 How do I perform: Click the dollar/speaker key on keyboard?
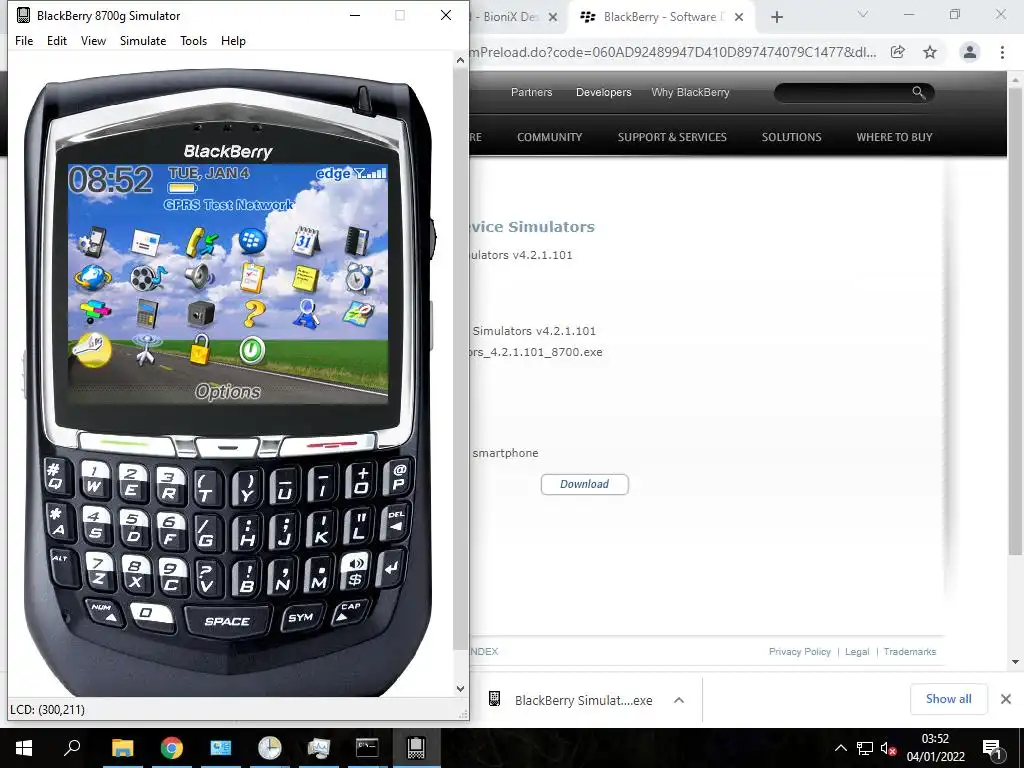(x=355, y=571)
